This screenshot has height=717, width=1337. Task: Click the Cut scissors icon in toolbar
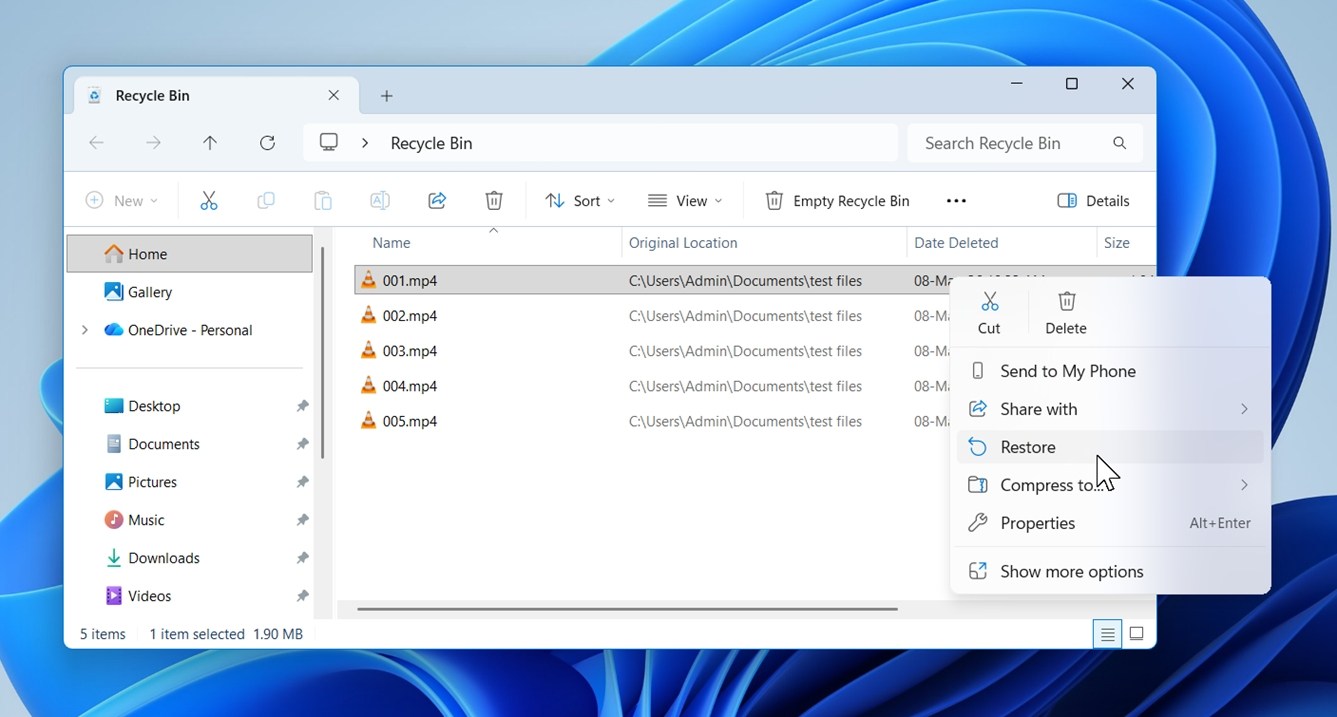[209, 201]
